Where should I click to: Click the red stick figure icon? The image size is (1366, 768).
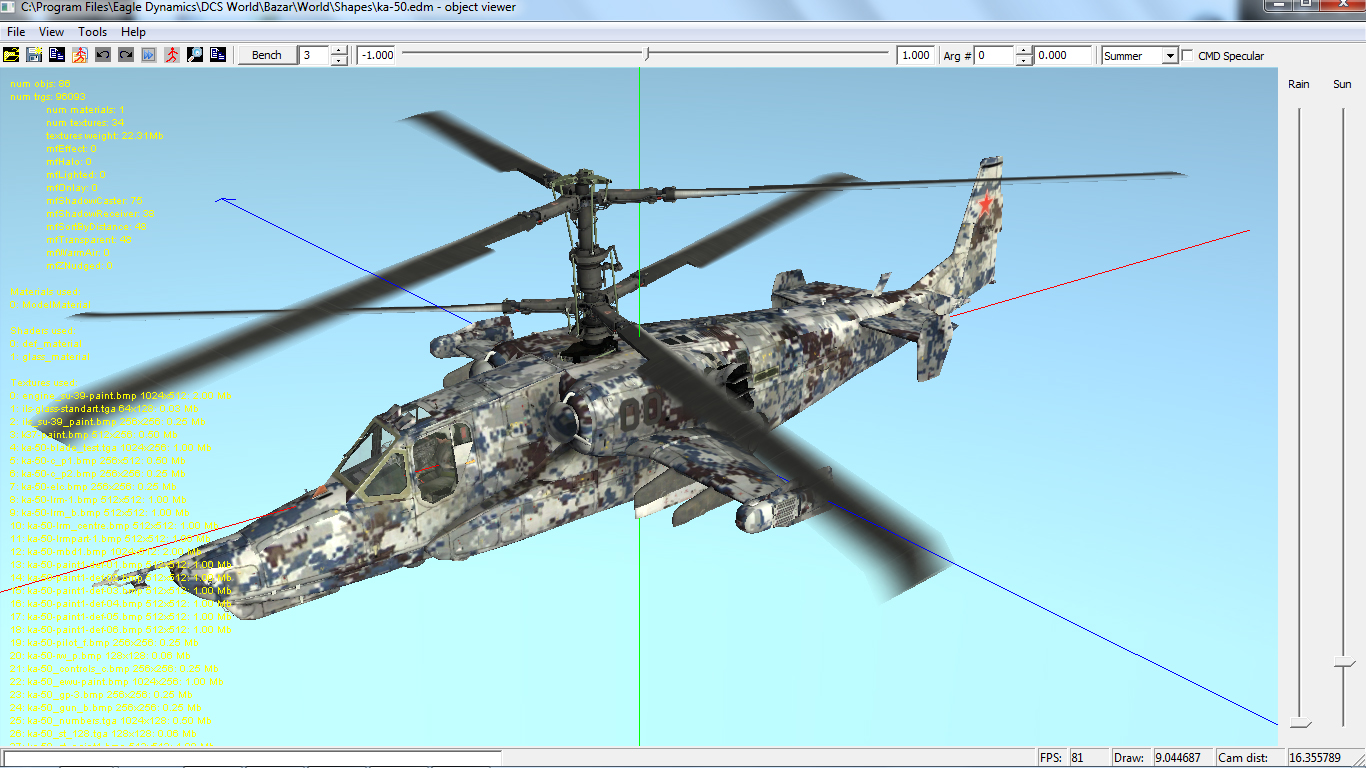coord(172,55)
